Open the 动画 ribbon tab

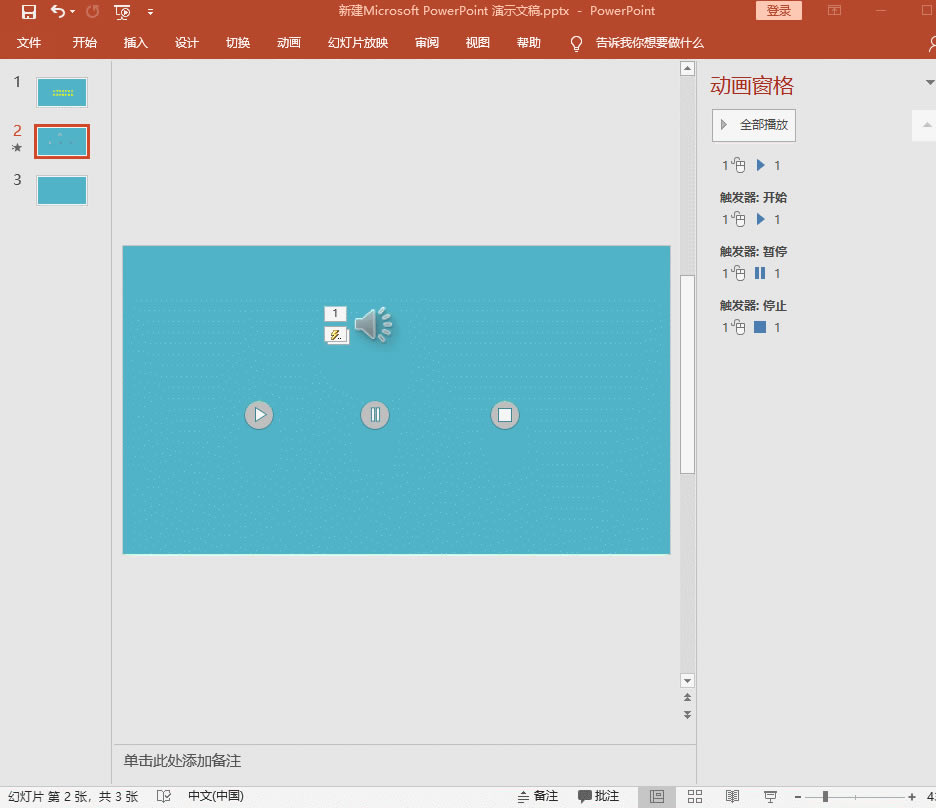pos(289,43)
